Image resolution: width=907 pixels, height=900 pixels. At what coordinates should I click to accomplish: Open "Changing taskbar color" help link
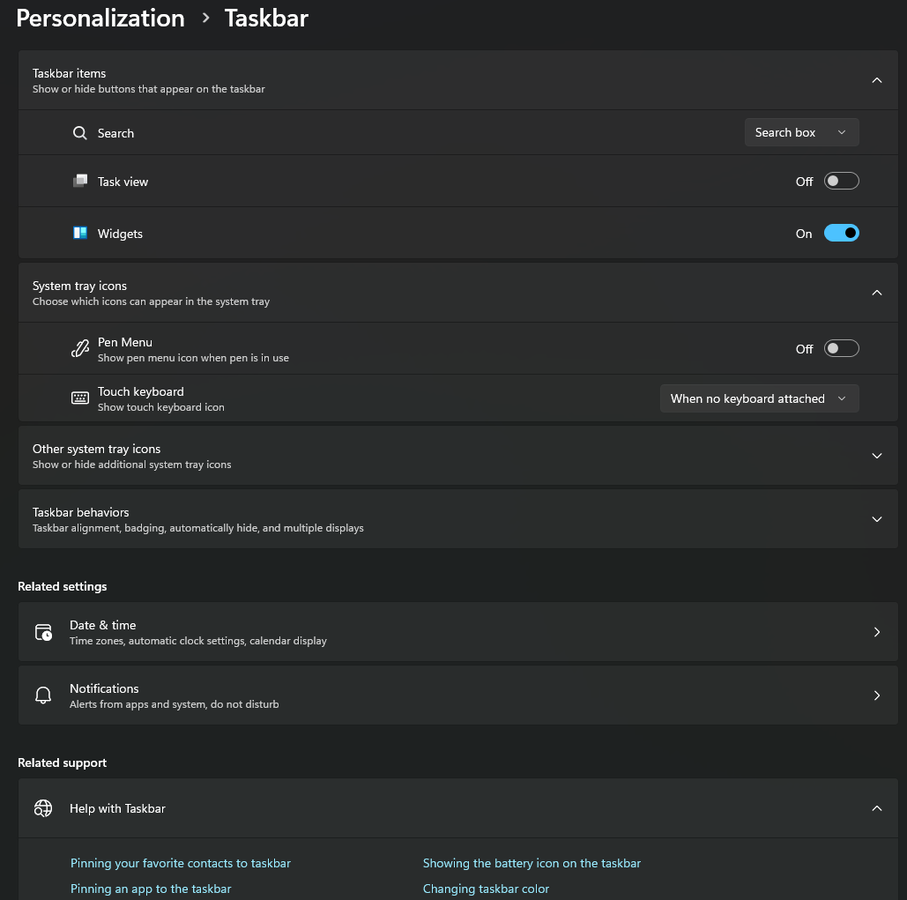tap(486, 888)
